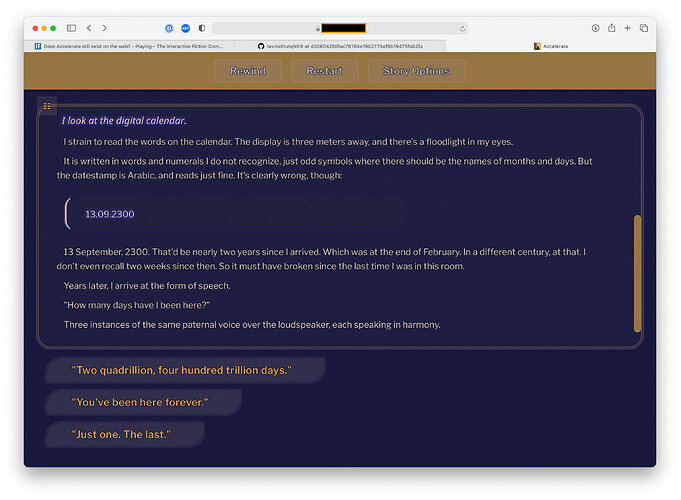
Task: Open Story Options
Action: (x=416, y=71)
